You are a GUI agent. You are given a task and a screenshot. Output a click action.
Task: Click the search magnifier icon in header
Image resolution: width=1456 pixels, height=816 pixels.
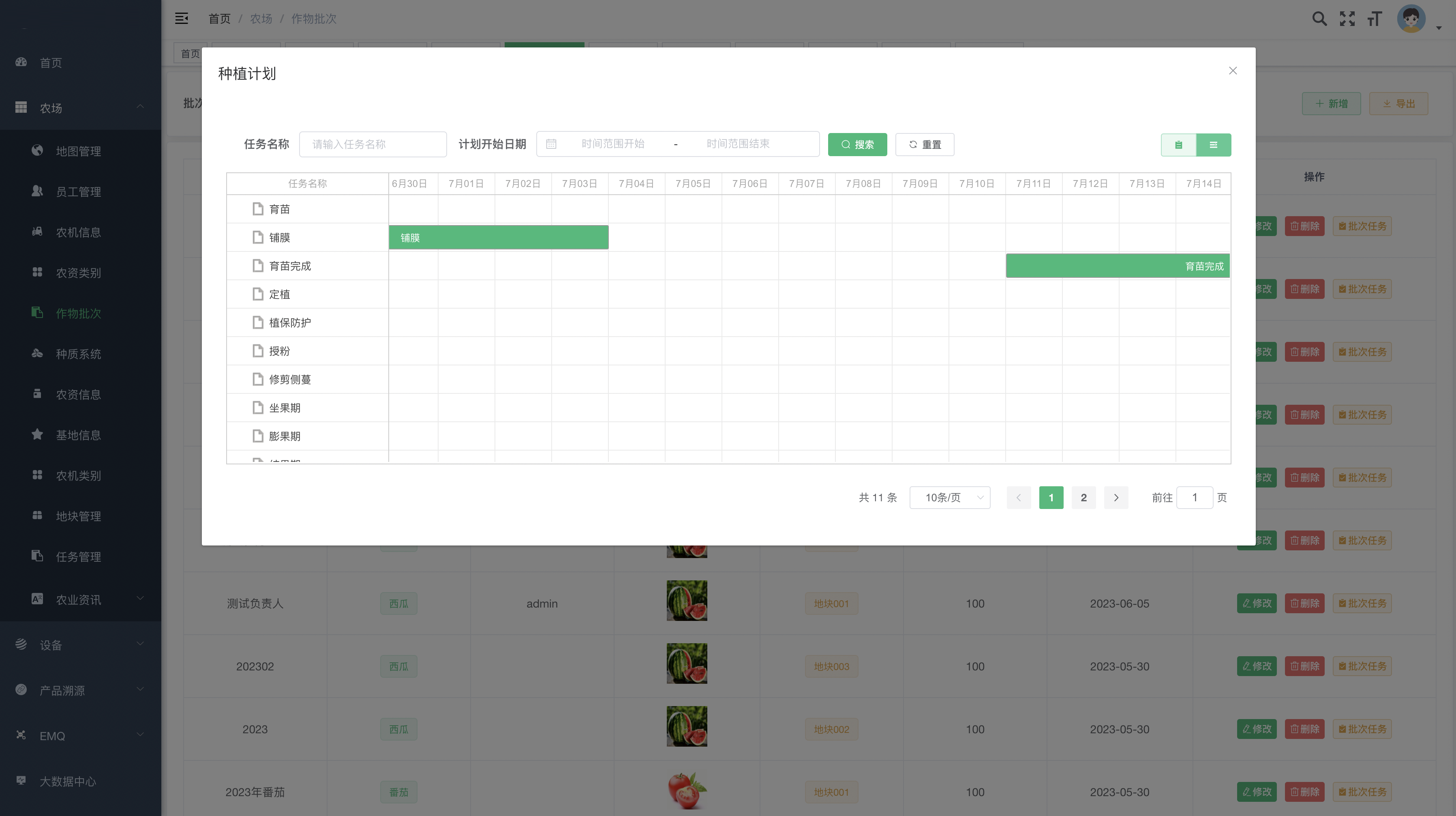(1319, 19)
